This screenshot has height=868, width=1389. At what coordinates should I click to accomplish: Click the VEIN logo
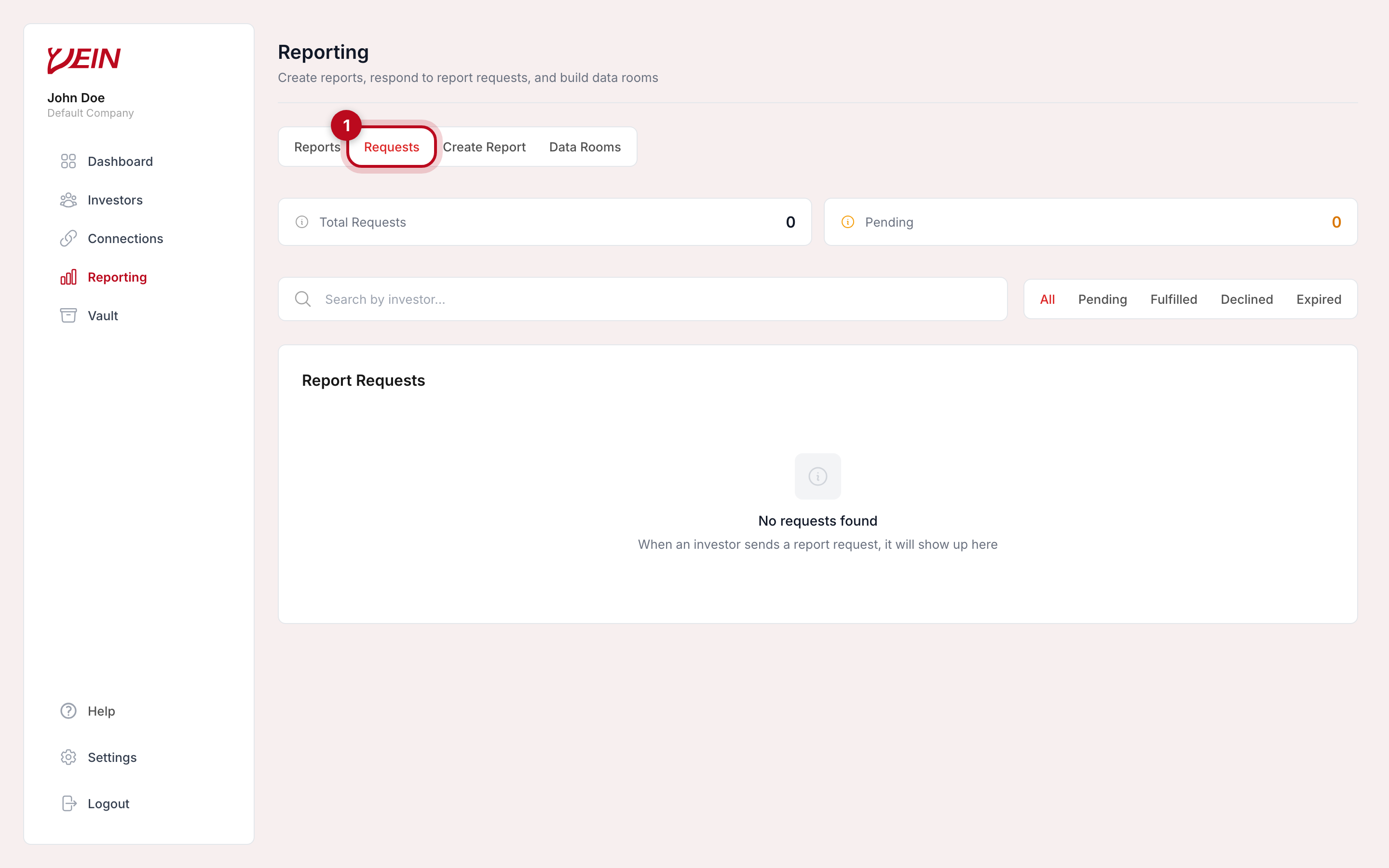click(84, 60)
